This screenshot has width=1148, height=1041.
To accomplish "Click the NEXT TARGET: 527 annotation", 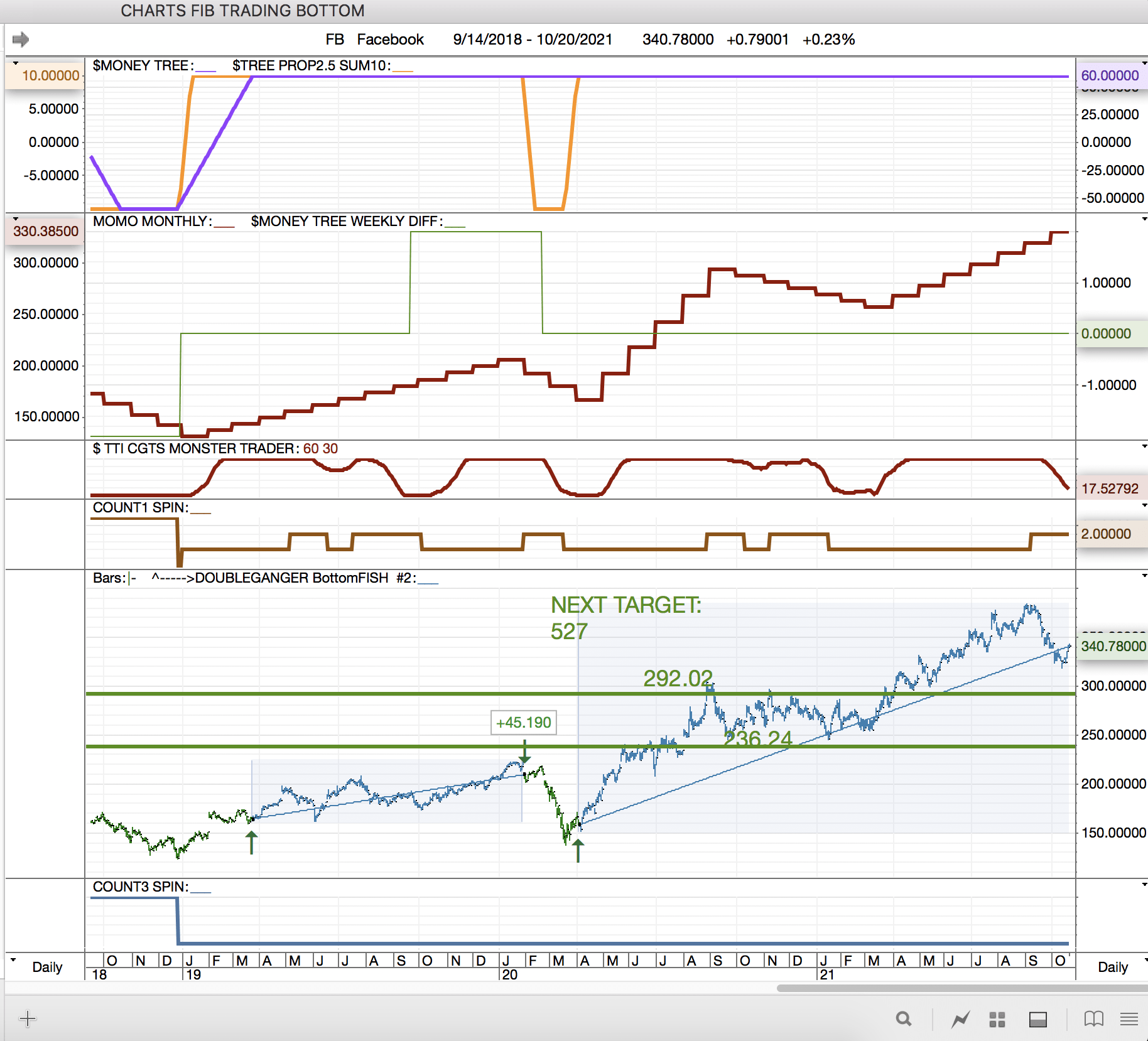I will point(625,618).
